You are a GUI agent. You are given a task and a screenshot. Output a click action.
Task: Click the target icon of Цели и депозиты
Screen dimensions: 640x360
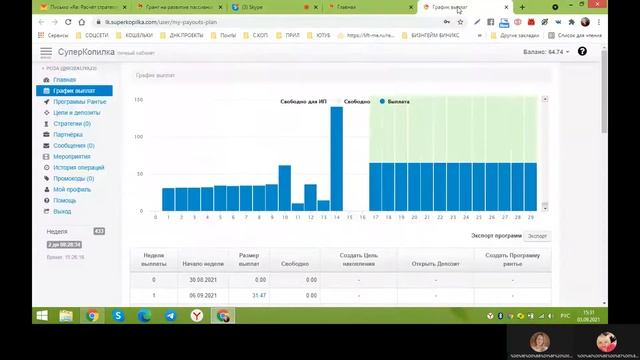[47, 113]
